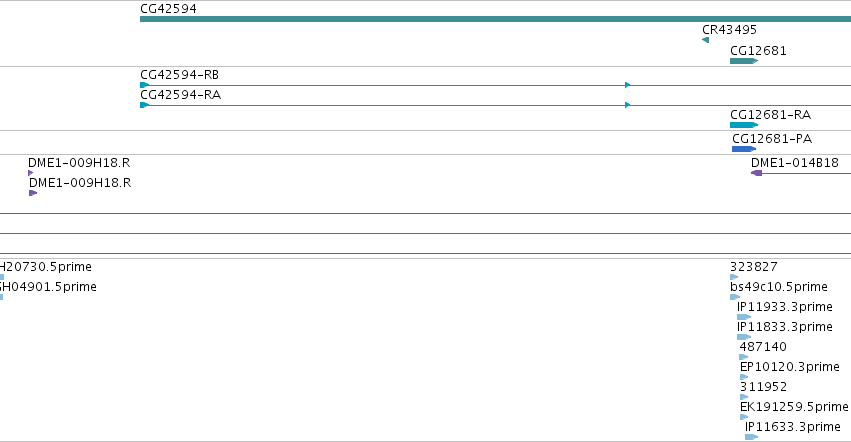Click the EP10120.3prime EST label
The height and width of the screenshot is (442, 851).
click(x=790, y=367)
